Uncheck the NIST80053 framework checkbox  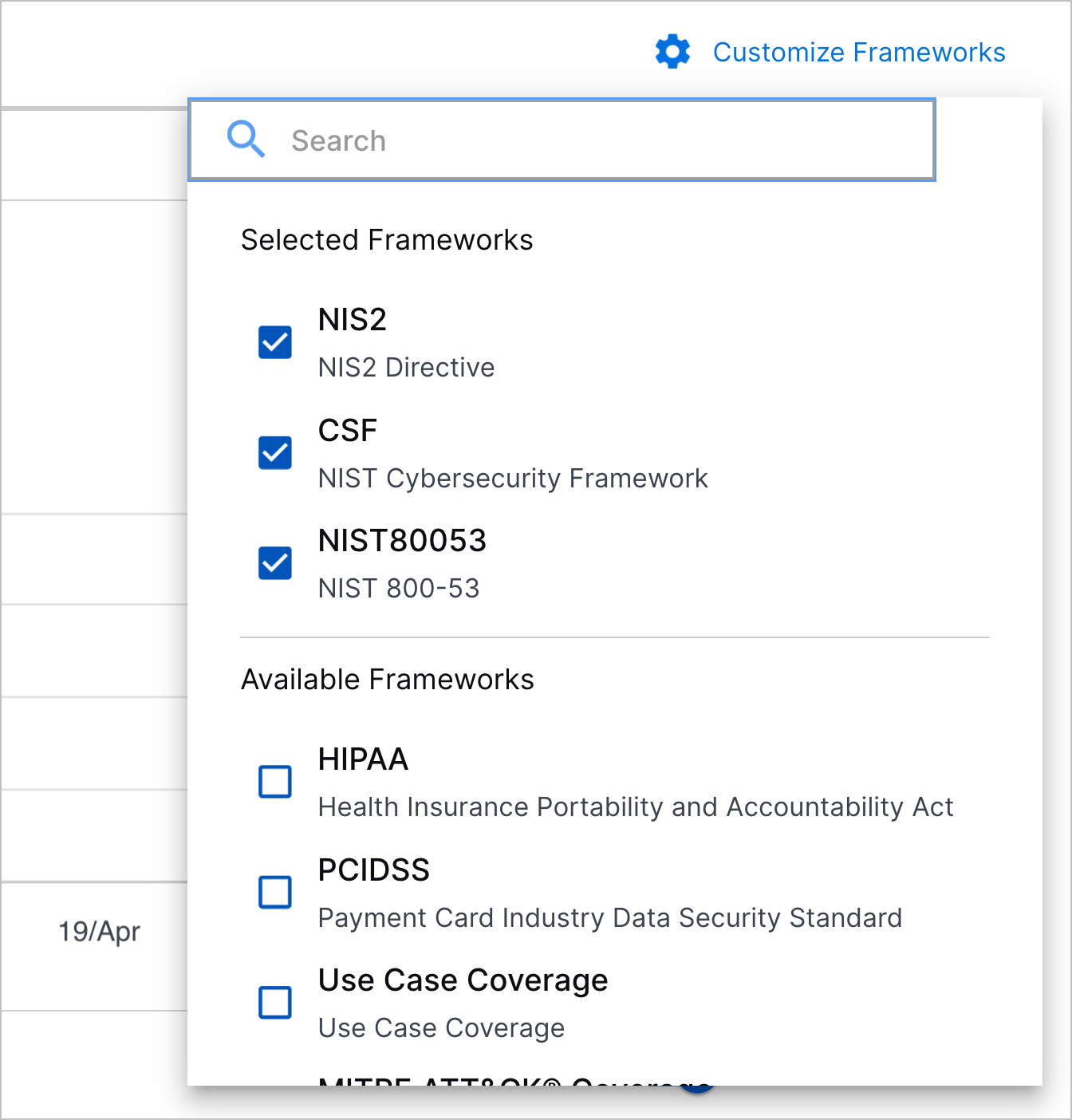(x=275, y=563)
